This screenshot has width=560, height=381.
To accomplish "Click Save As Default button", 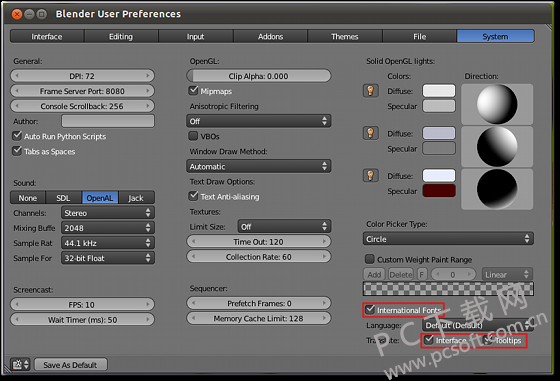I will coord(70,365).
